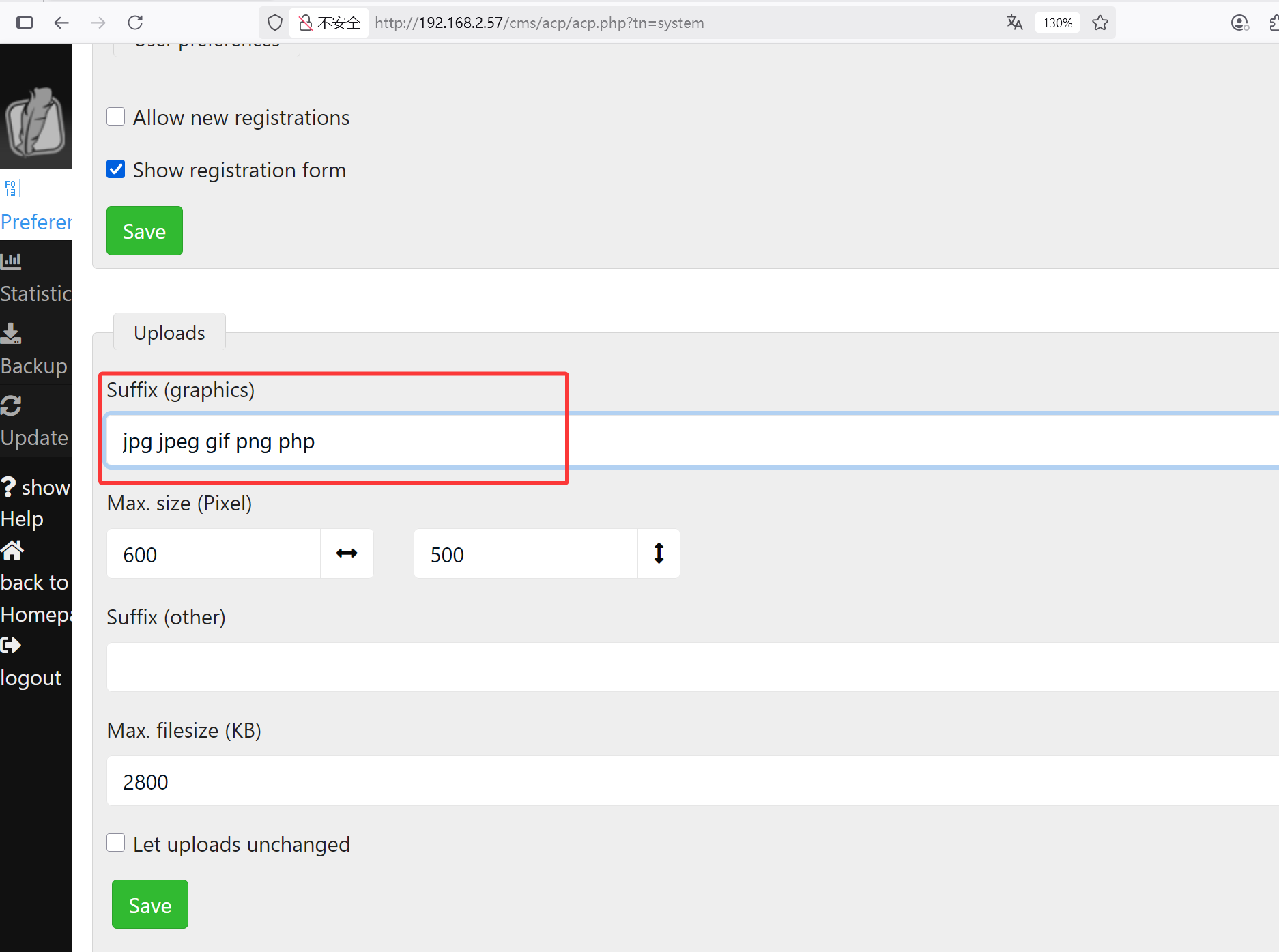1279x952 pixels.
Task: Click the translate page icon
Action: point(1014,23)
